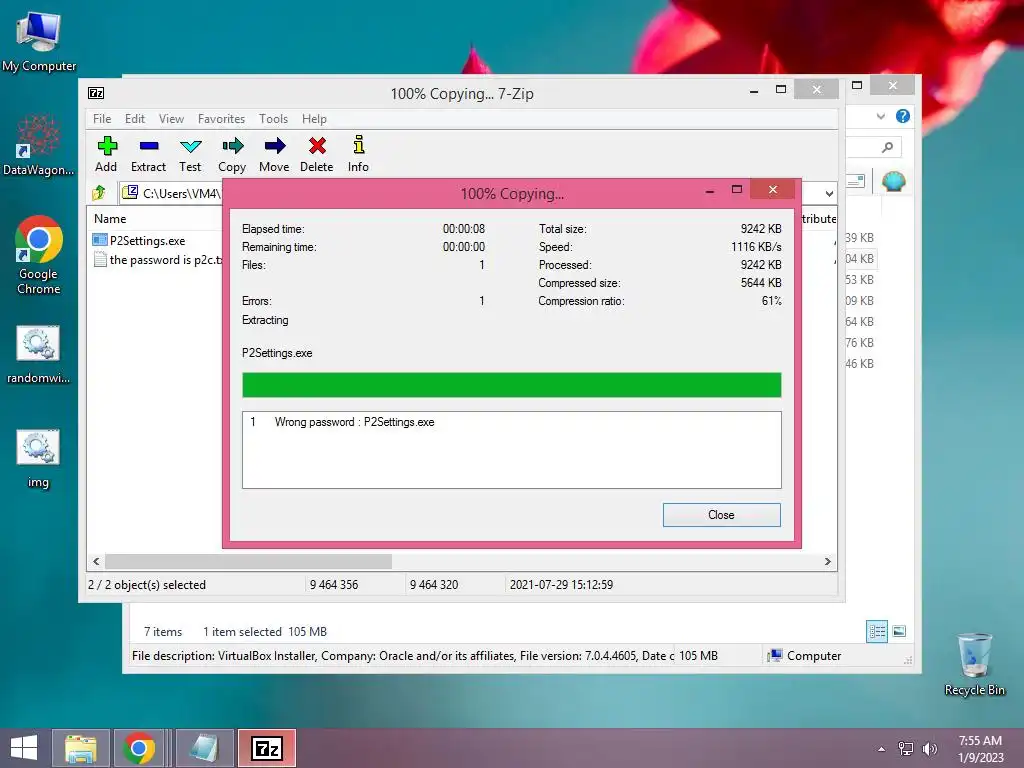This screenshot has height=768, width=1024.
Task: Open the Favorites menu
Action: [221, 119]
